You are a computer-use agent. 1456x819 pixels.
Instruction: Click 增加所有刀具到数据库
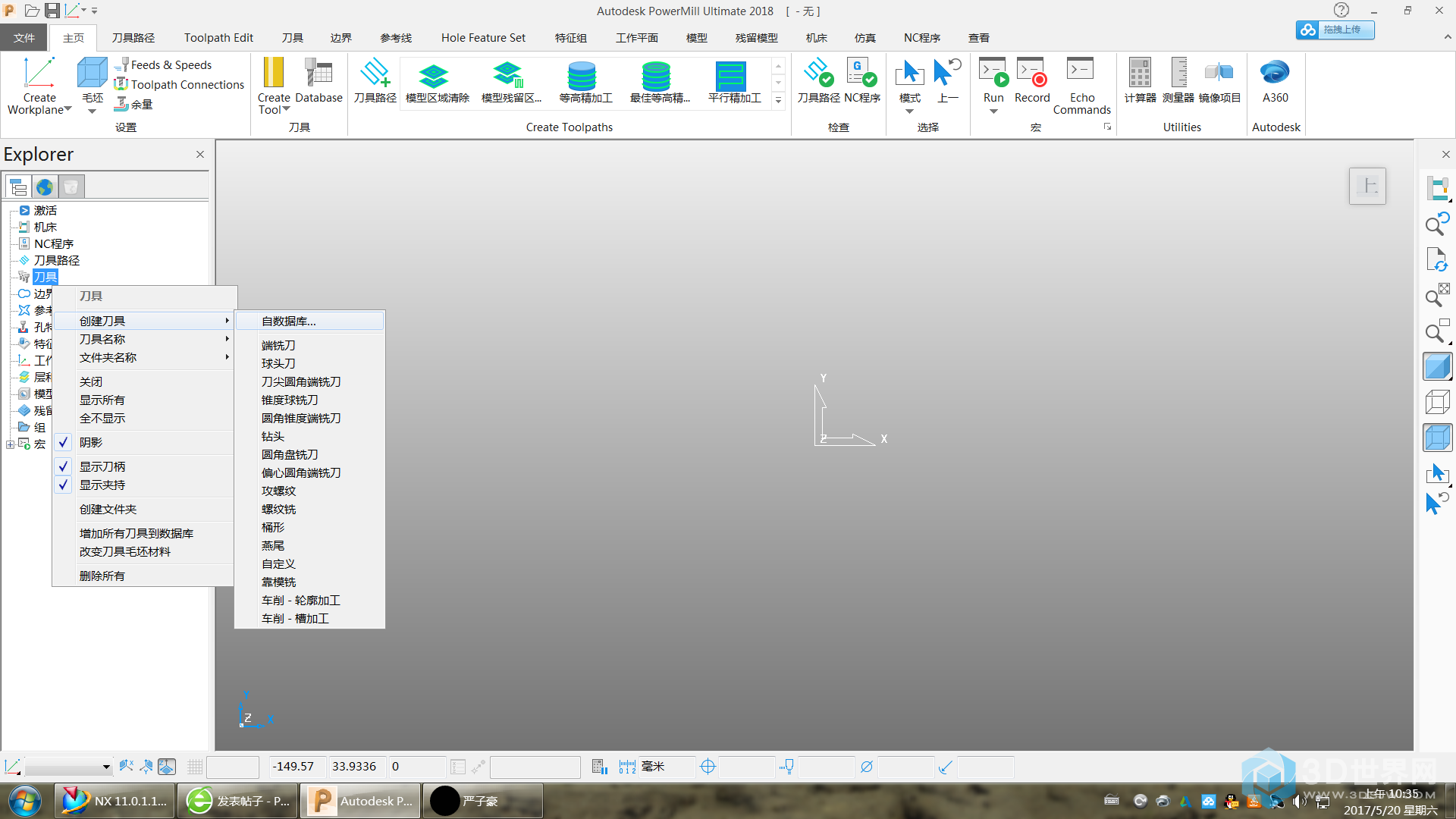(x=144, y=534)
